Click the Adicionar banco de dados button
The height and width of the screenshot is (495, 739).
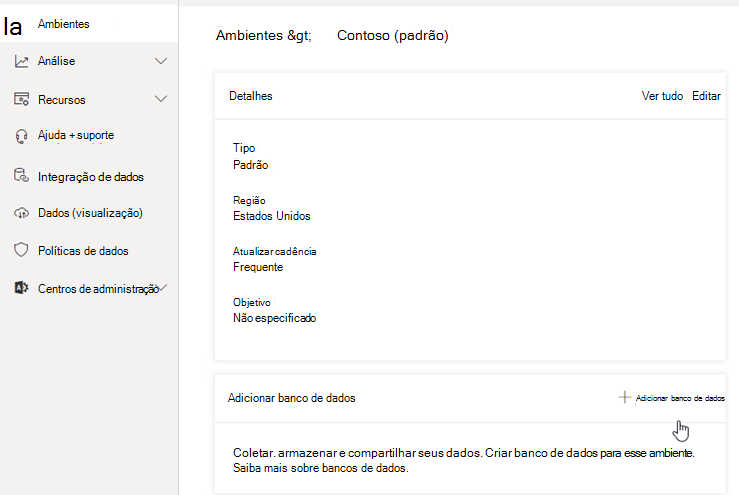click(672, 398)
